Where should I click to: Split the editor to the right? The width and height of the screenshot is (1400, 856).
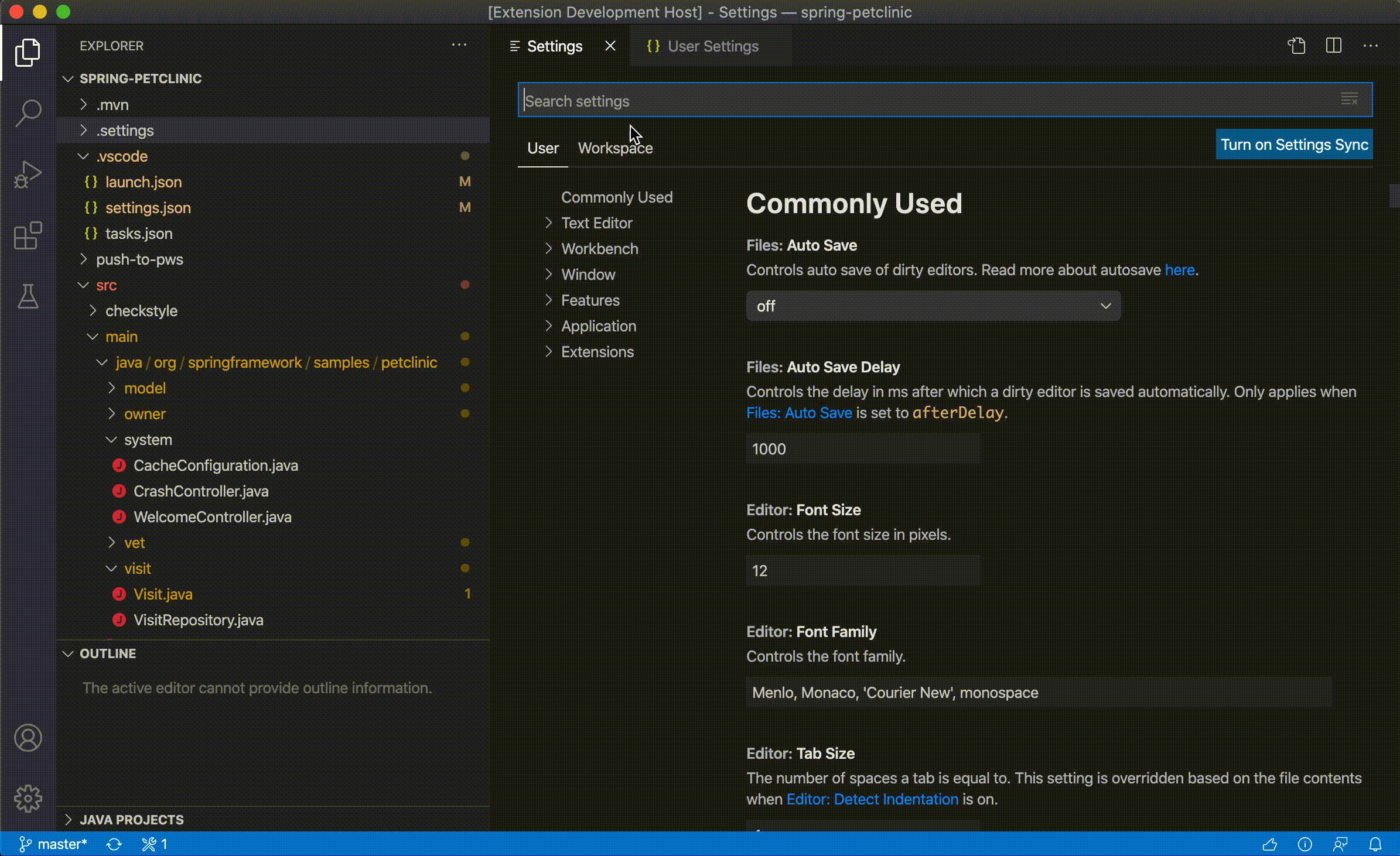1334,46
